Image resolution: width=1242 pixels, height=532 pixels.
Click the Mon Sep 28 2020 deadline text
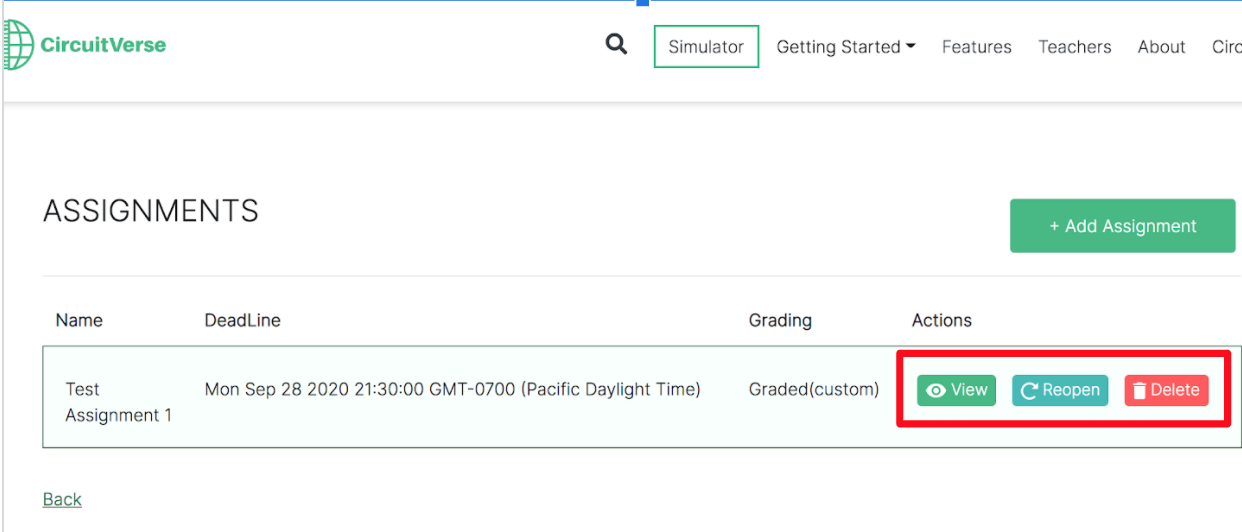452,389
